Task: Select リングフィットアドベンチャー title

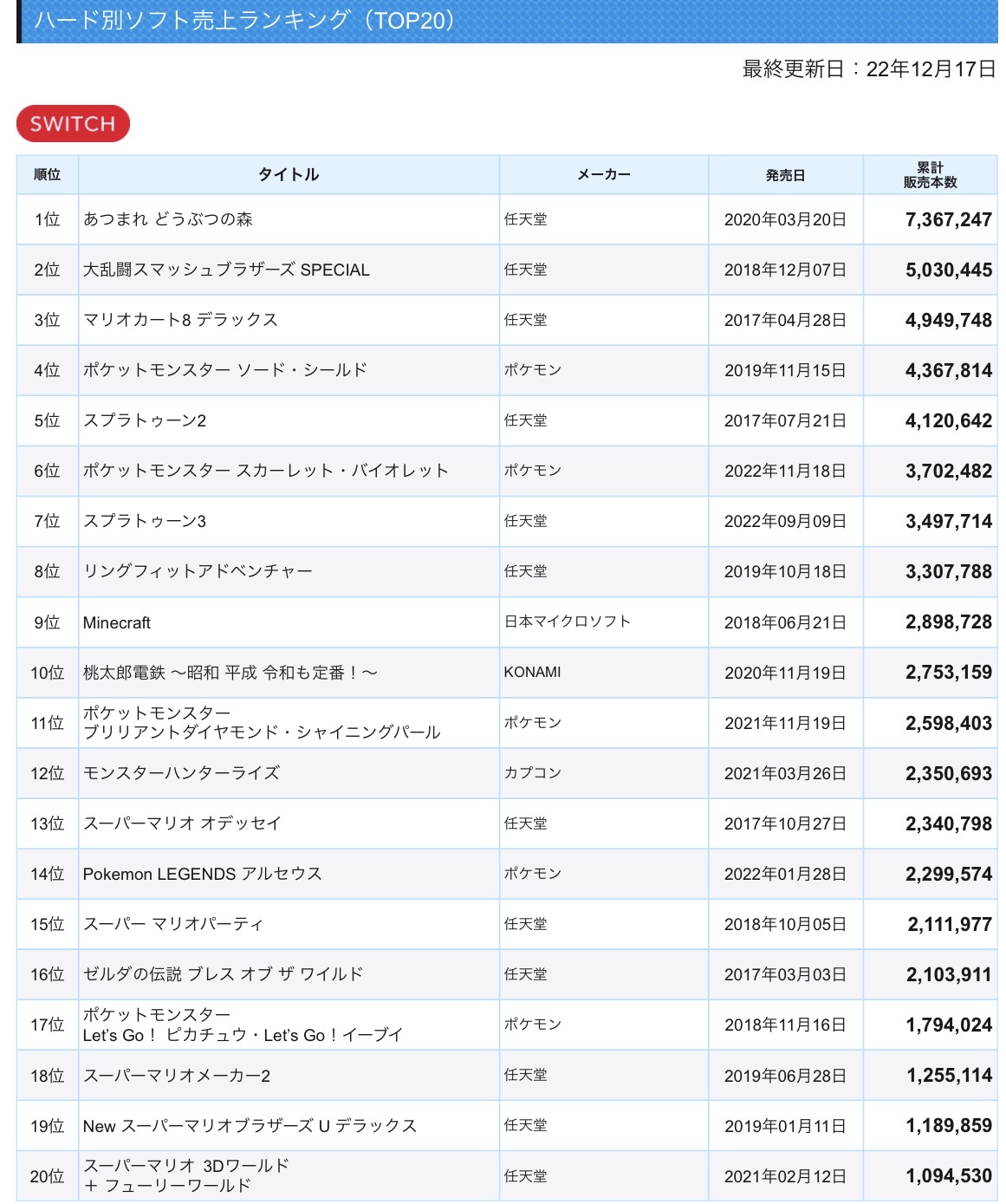Action: (198, 571)
